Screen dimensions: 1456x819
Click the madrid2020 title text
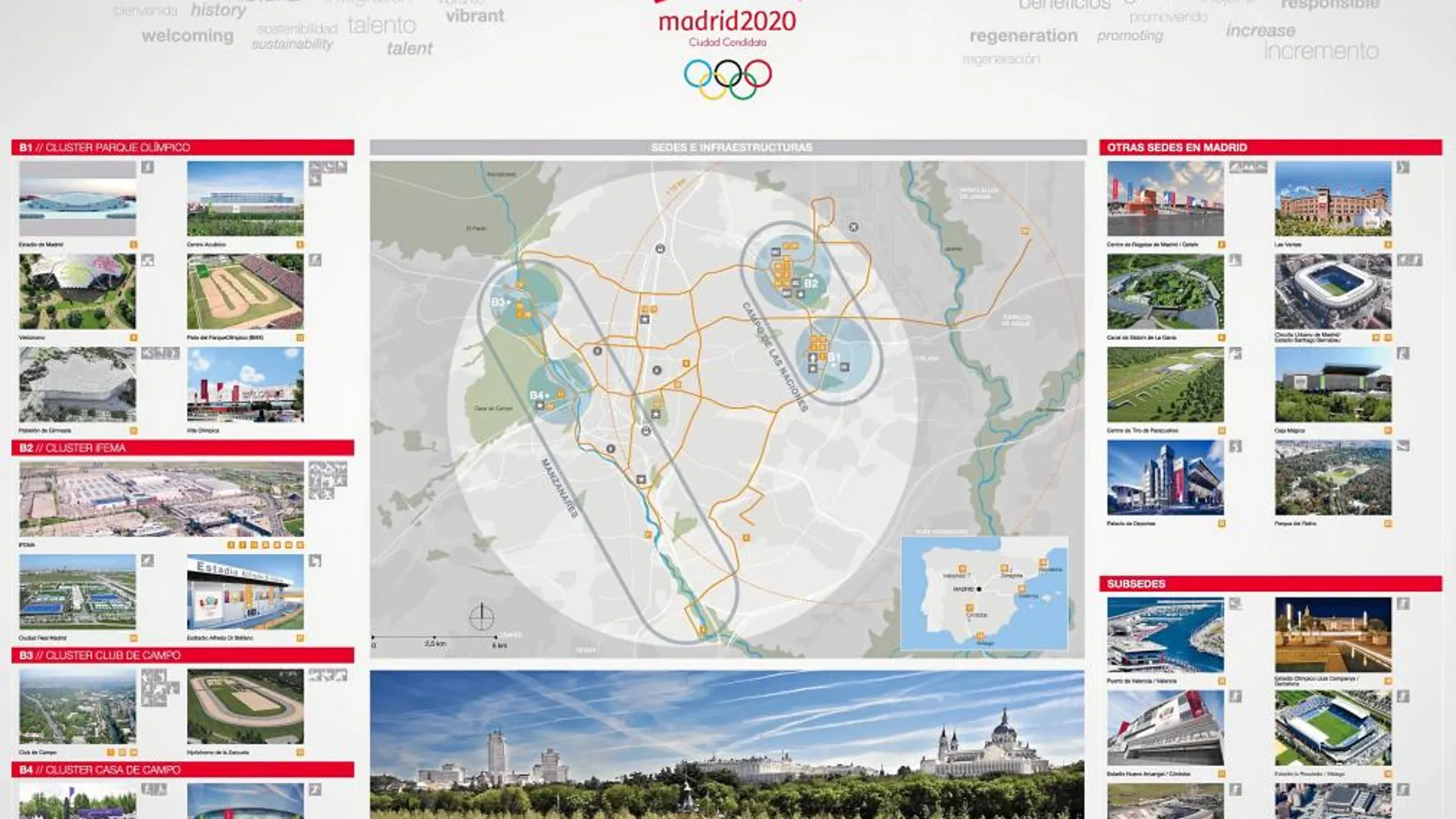[x=727, y=21]
